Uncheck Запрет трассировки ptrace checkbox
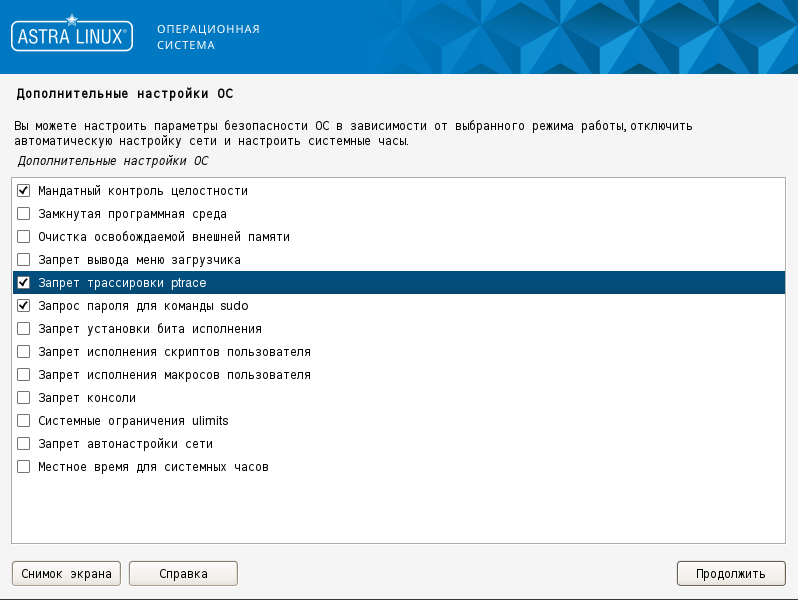798x600 pixels. 23,282
